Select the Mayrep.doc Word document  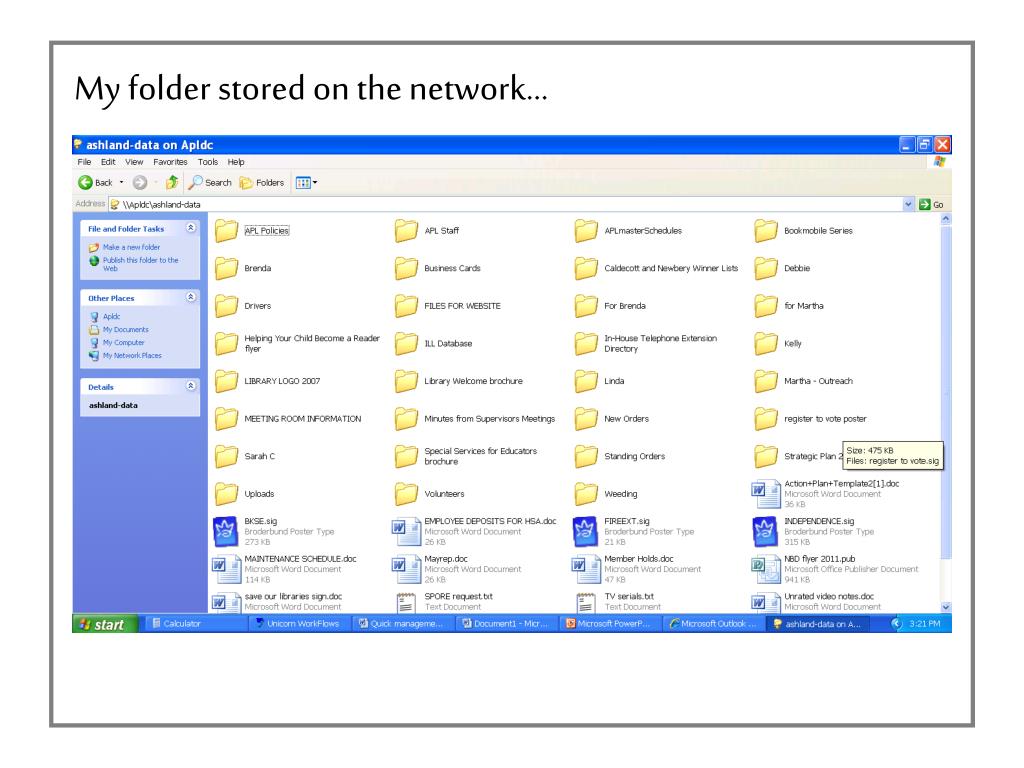coord(458,569)
